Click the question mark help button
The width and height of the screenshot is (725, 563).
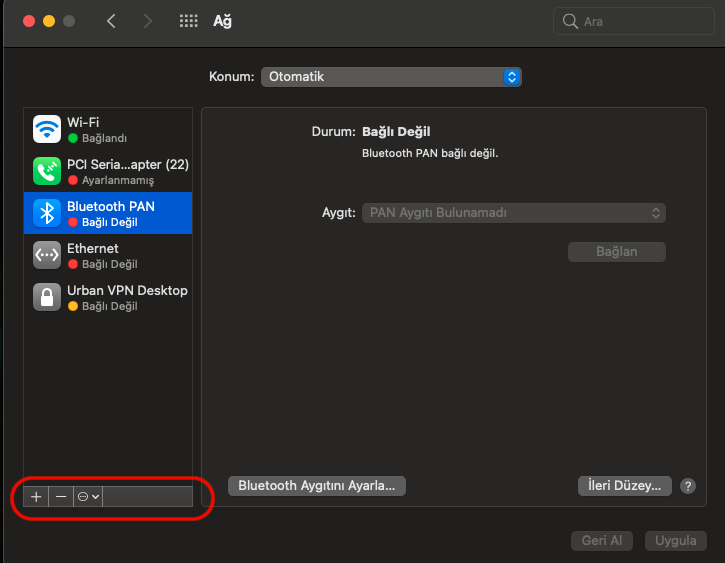click(x=687, y=486)
